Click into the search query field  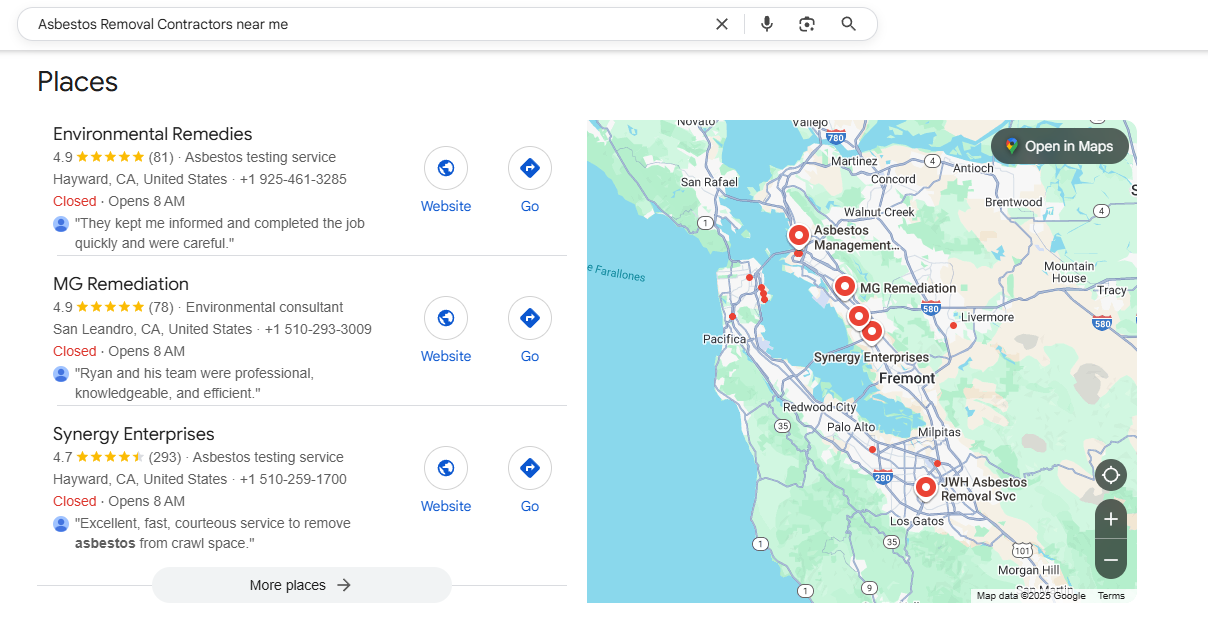point(360,24)
